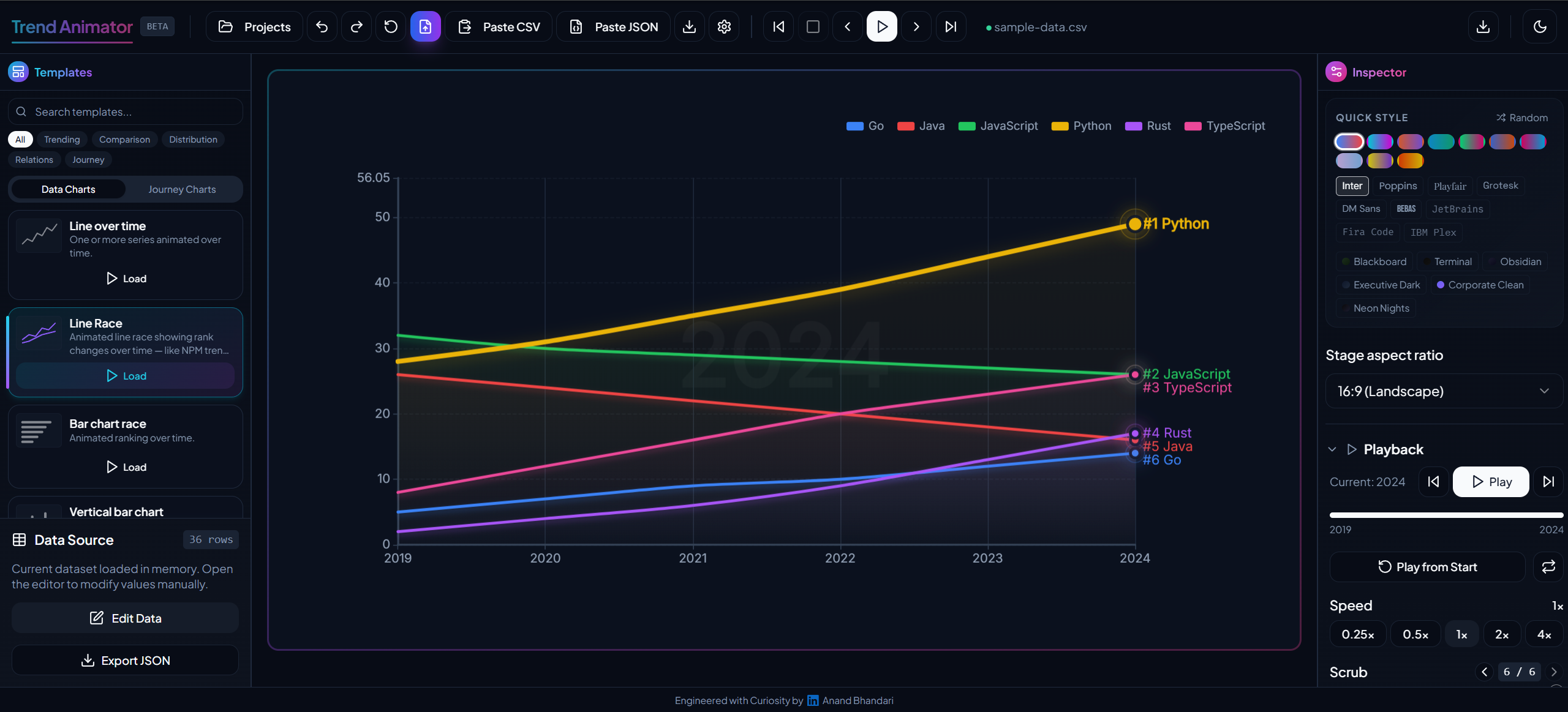Click the stop square playback icon
The width and height of the screenshot is (1568, 712).
pyautogui.click(x=813, y=26)
